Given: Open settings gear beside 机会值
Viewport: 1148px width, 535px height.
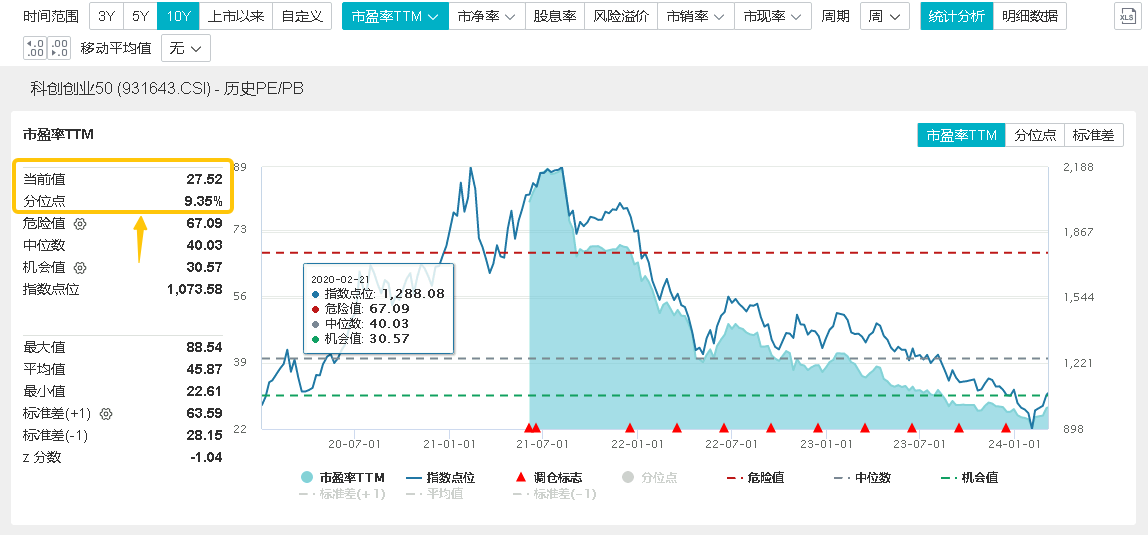Looking at the screenshot, I should (80, 268).
